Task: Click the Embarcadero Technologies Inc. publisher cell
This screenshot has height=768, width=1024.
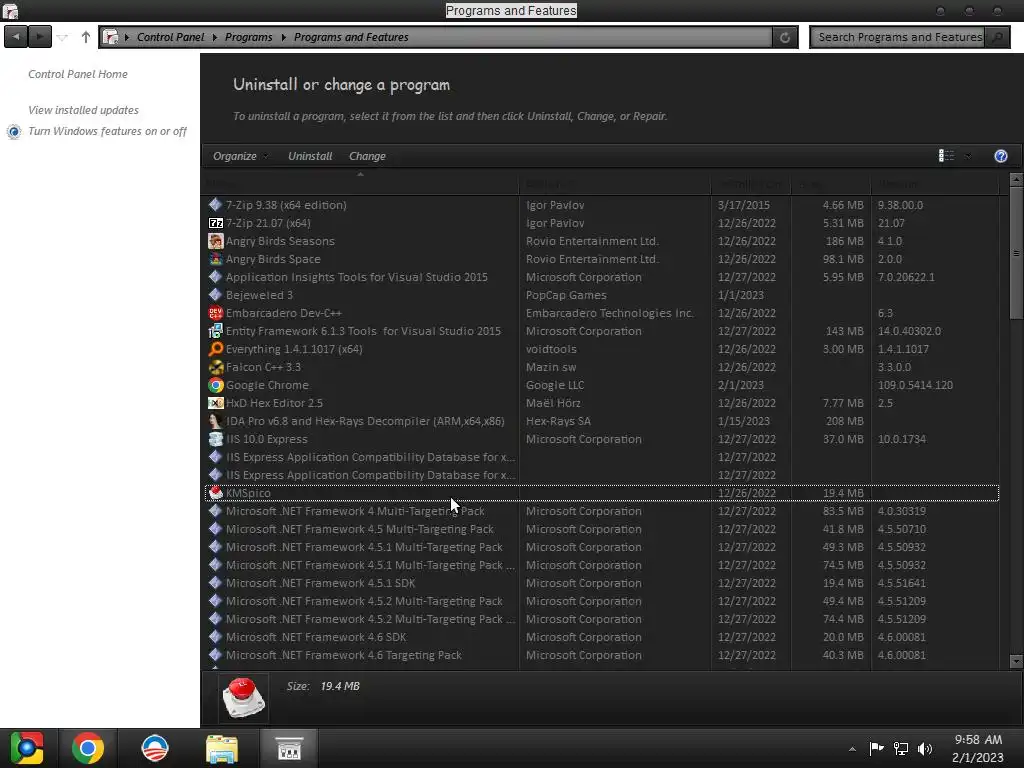Action: 609,313
